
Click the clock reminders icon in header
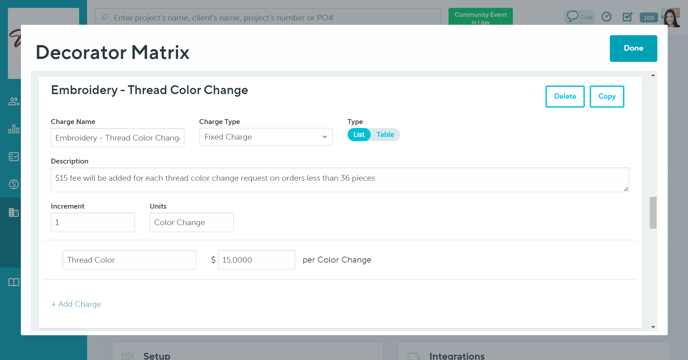point(606,17)
